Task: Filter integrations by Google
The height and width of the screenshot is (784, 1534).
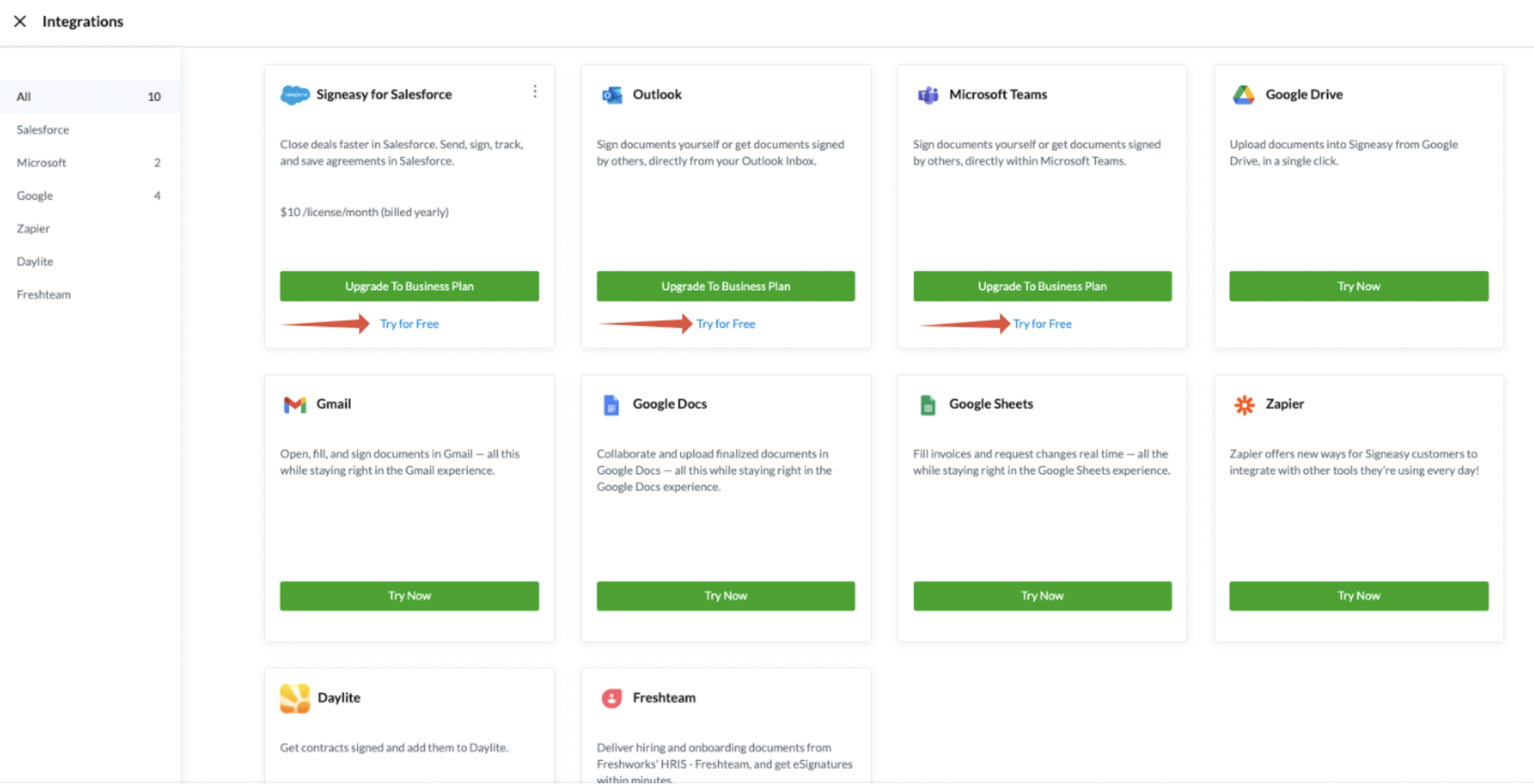Action: point(90,196)
